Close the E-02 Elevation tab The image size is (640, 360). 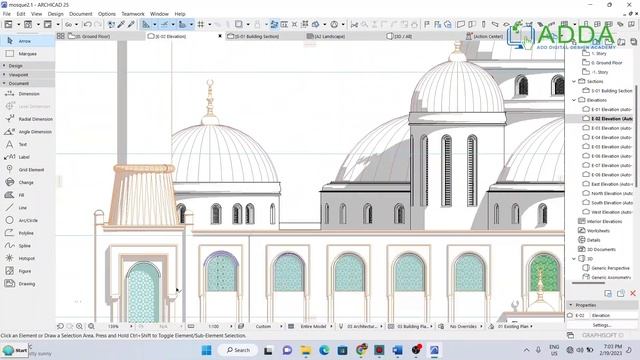(x=220, y=36)
